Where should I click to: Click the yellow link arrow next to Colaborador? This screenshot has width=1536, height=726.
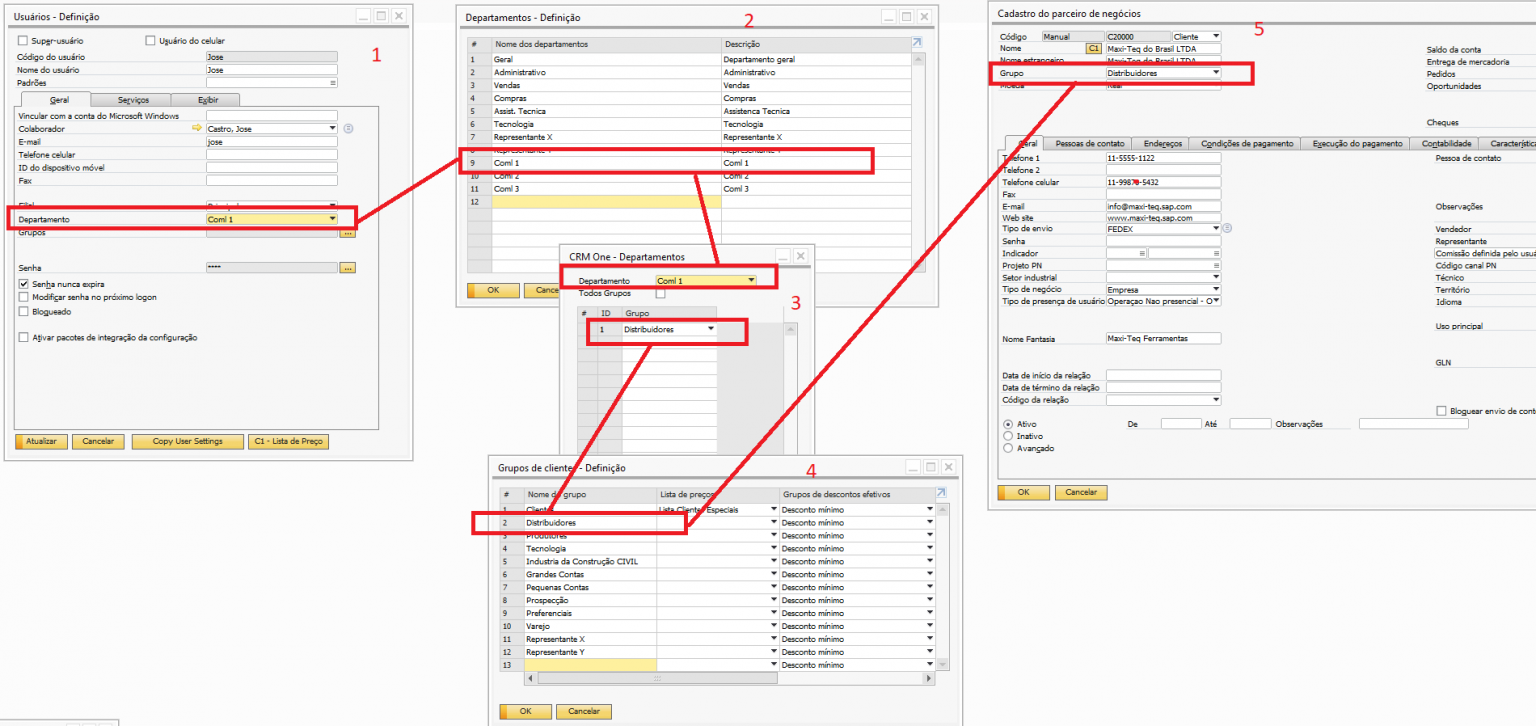click(197, 129)
